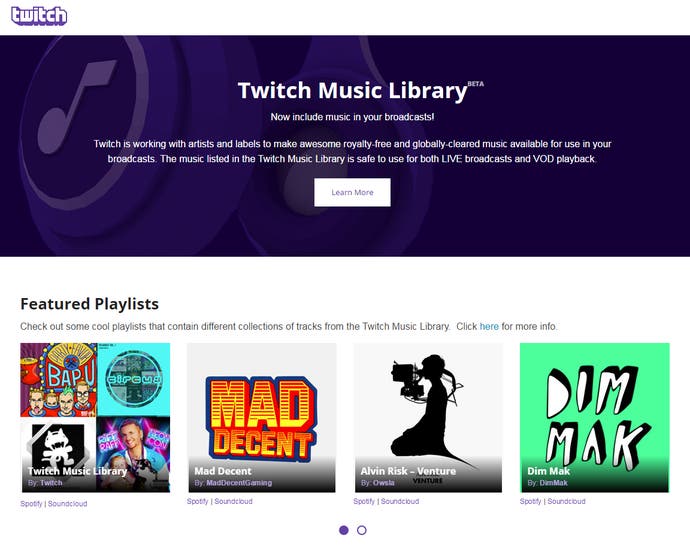Image resolution: width=690 pixels, height=550 pixels.
Task: Open the Alvin Risk – Venture playlist cover
Action: click(x=428, y=418)
